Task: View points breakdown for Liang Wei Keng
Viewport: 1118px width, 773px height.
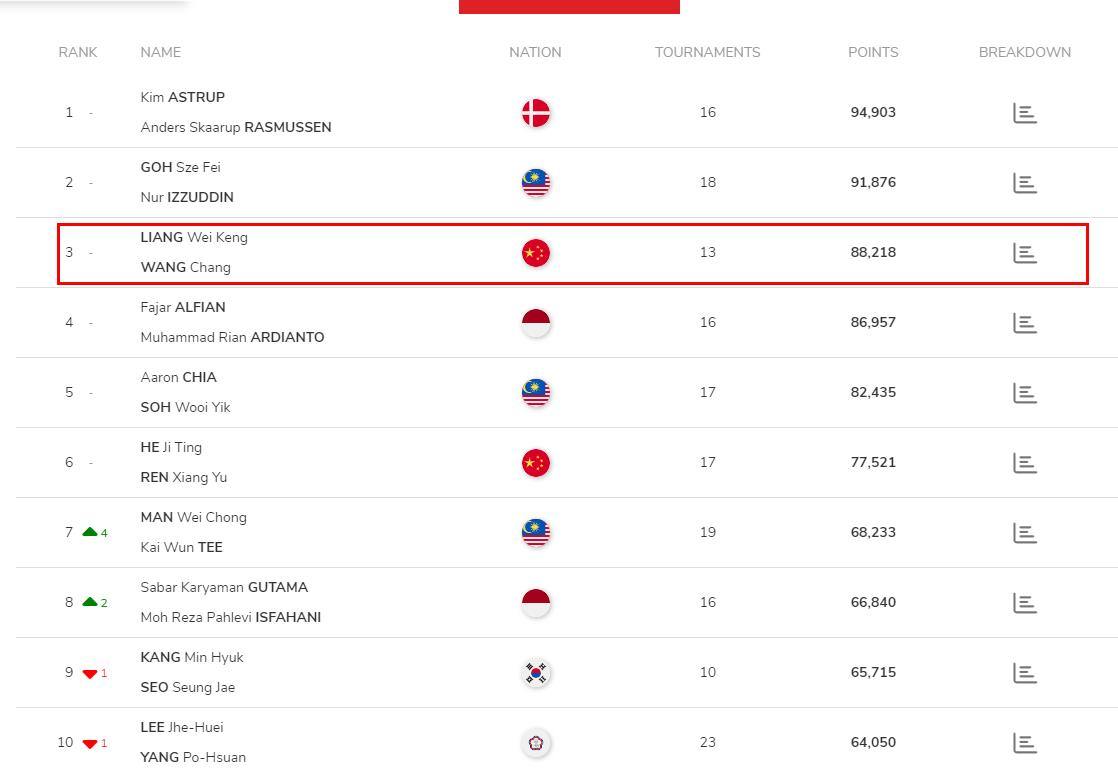Action: (1025, 252)
